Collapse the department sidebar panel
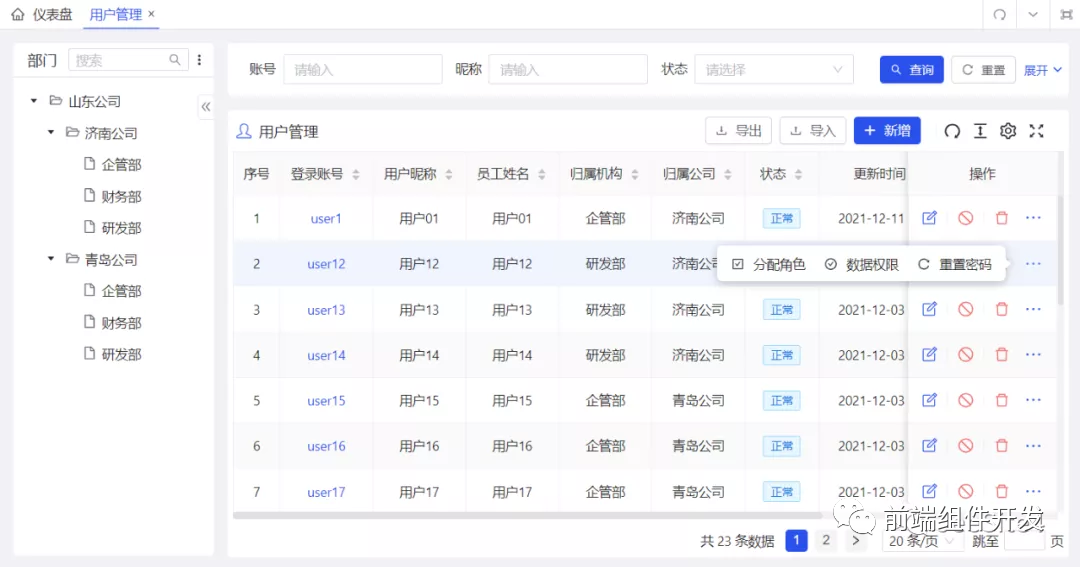The width and height of the screenshot is (1080, 567). (x=205, y=107)
